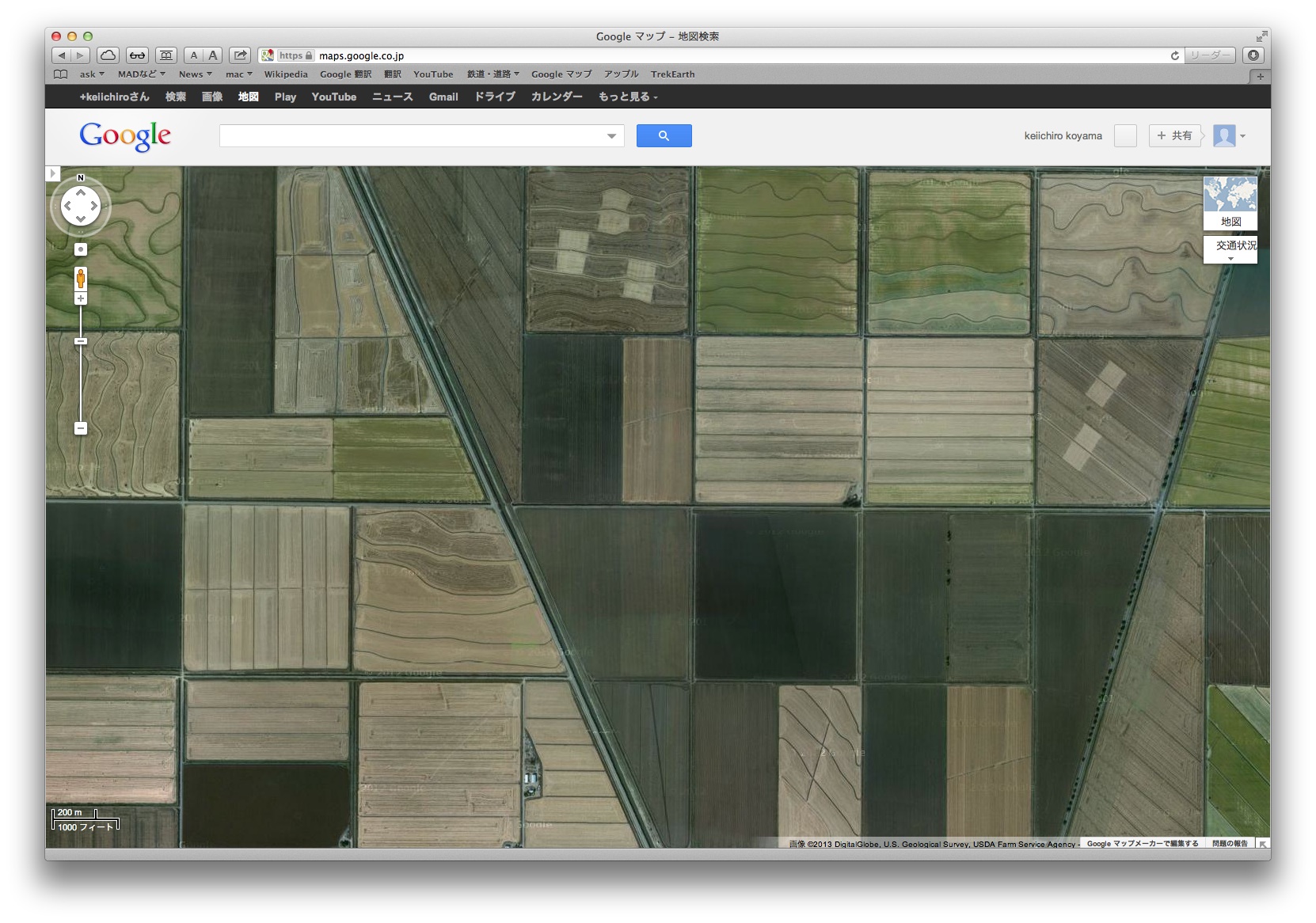Open Play in Google bar

pos(285,97)
